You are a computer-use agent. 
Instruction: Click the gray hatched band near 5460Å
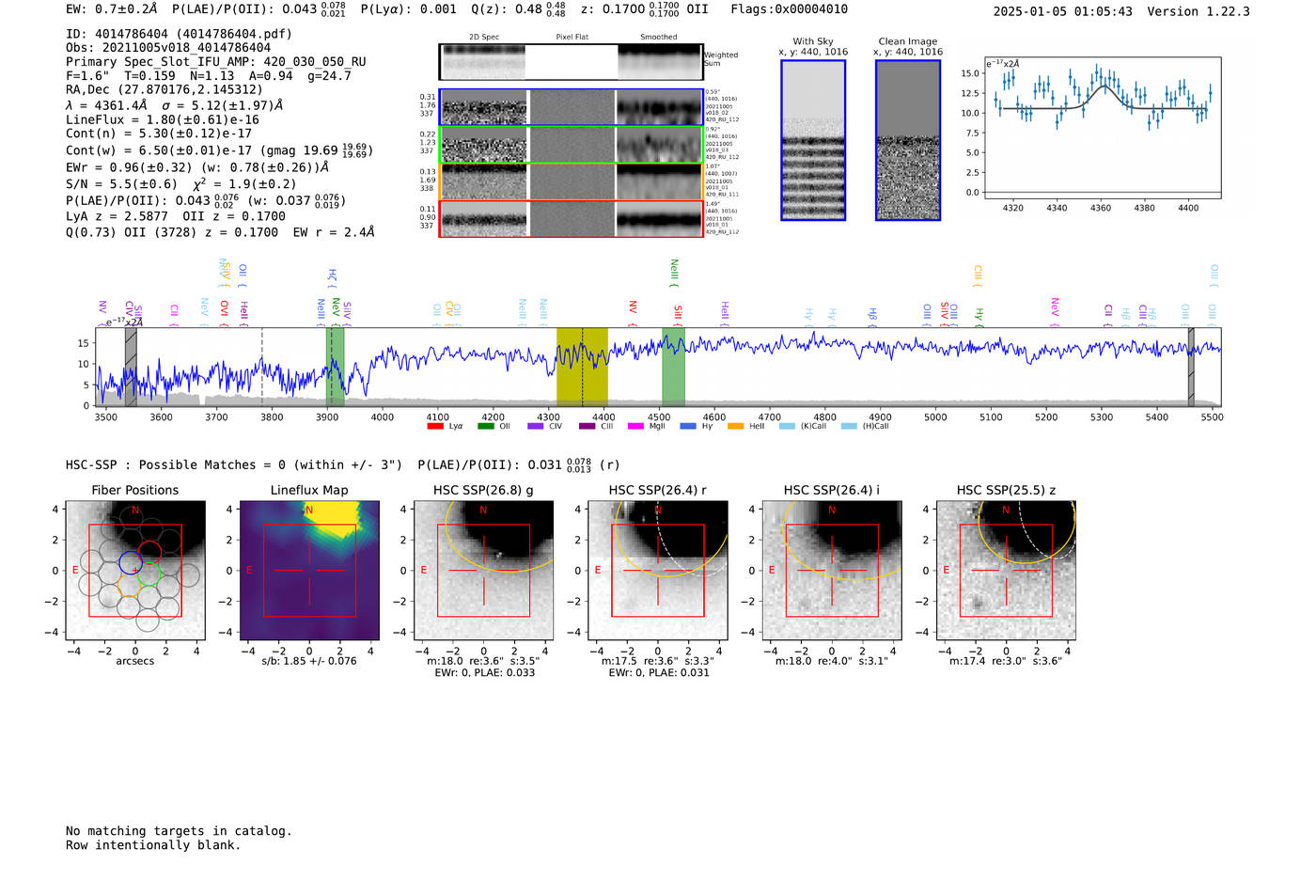pyautogui.click(x=1191, y=367)
